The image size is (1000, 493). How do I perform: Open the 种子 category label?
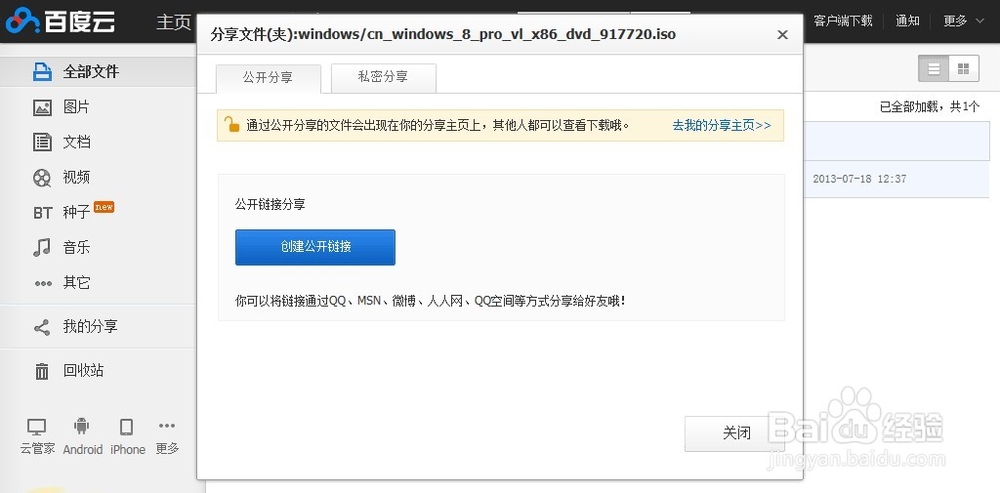77,212
